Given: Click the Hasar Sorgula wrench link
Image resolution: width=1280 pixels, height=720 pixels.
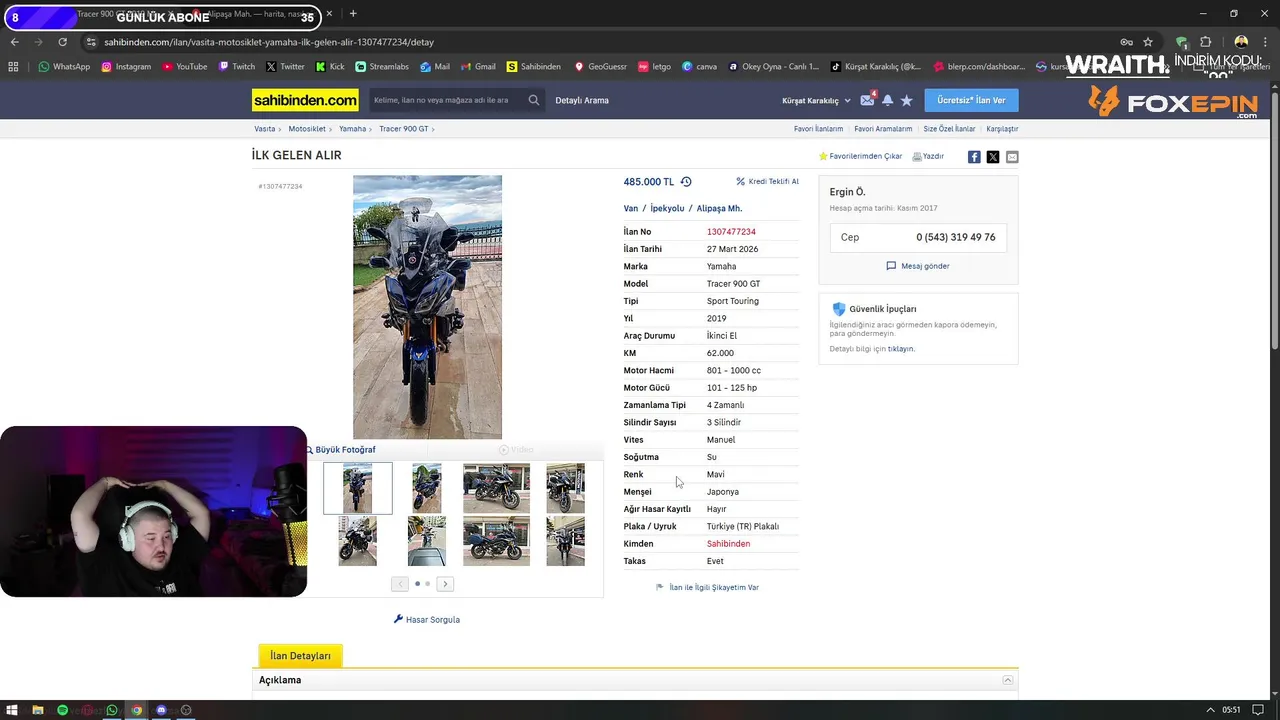Looking at the screenshot, I should [427, 619].
